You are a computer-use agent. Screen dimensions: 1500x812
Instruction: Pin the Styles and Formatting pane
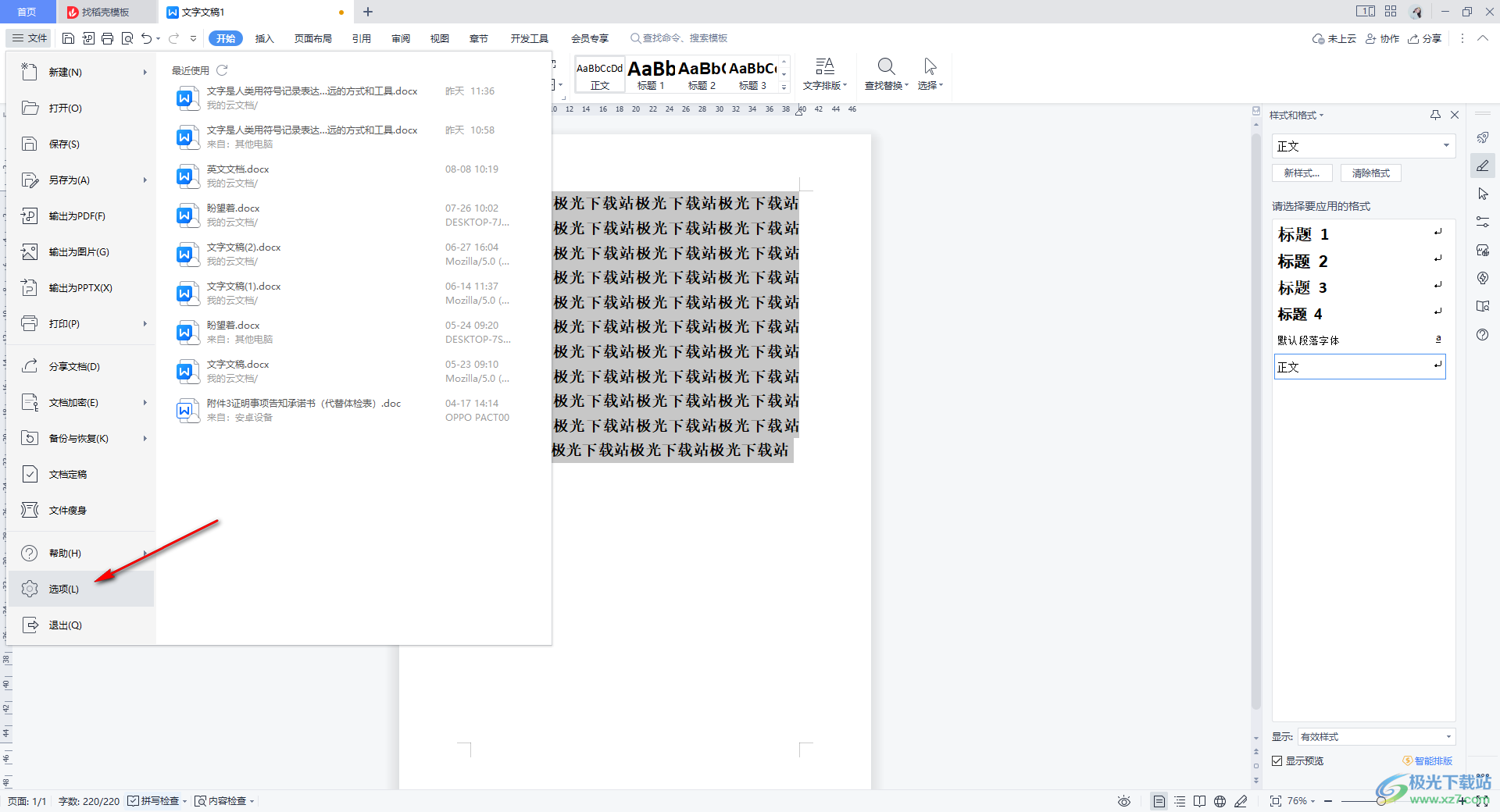1435,115
